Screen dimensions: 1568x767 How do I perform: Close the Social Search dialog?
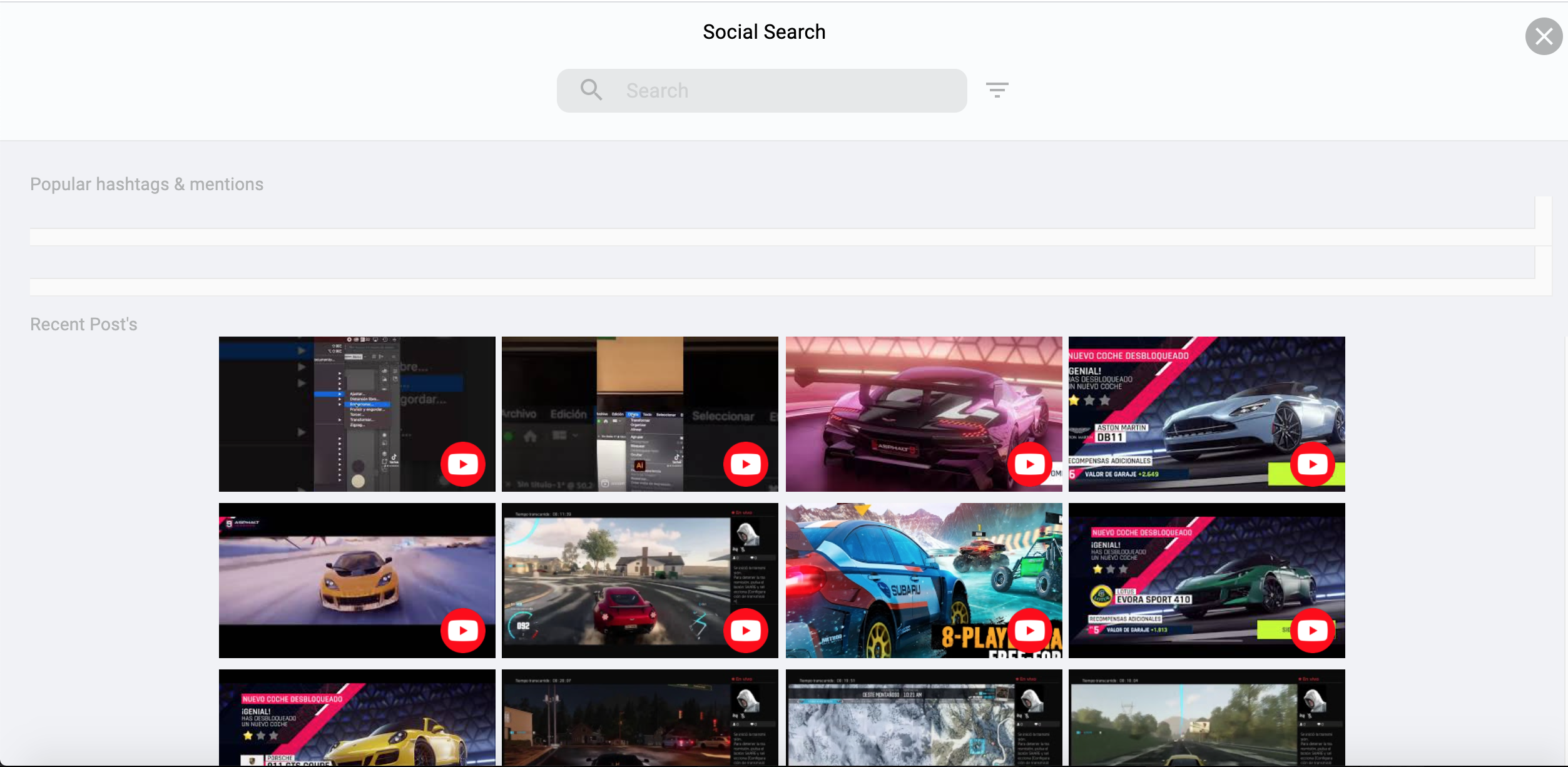click(x=1544, y=36)
